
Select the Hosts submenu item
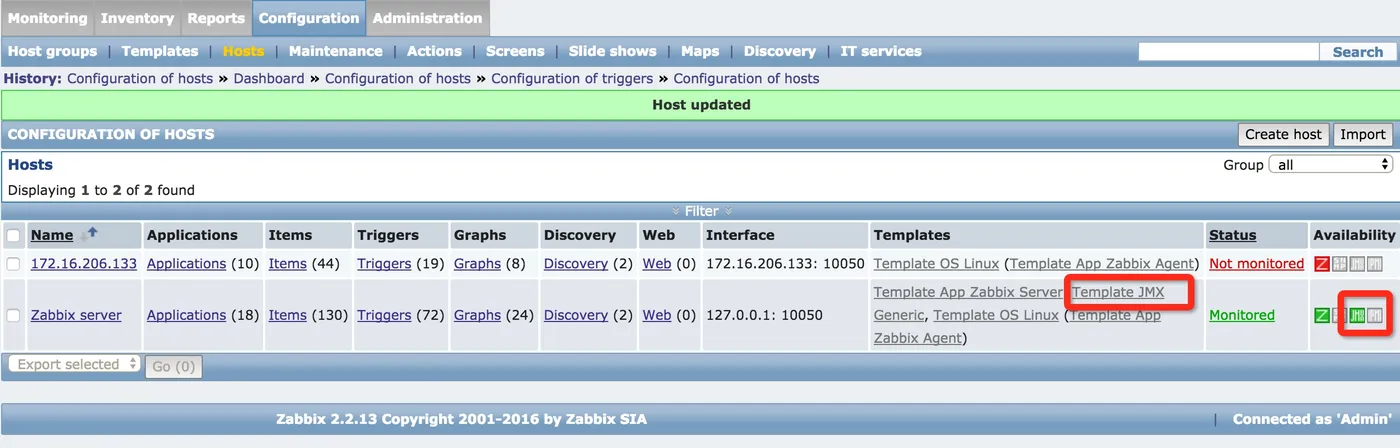point(244,51)
